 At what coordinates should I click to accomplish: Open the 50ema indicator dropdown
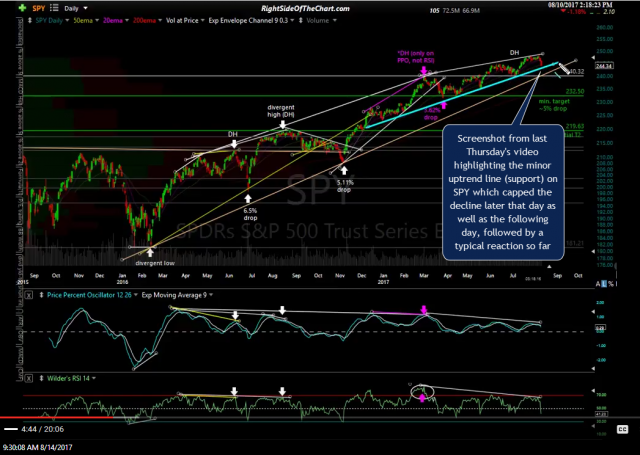[97, 20]
